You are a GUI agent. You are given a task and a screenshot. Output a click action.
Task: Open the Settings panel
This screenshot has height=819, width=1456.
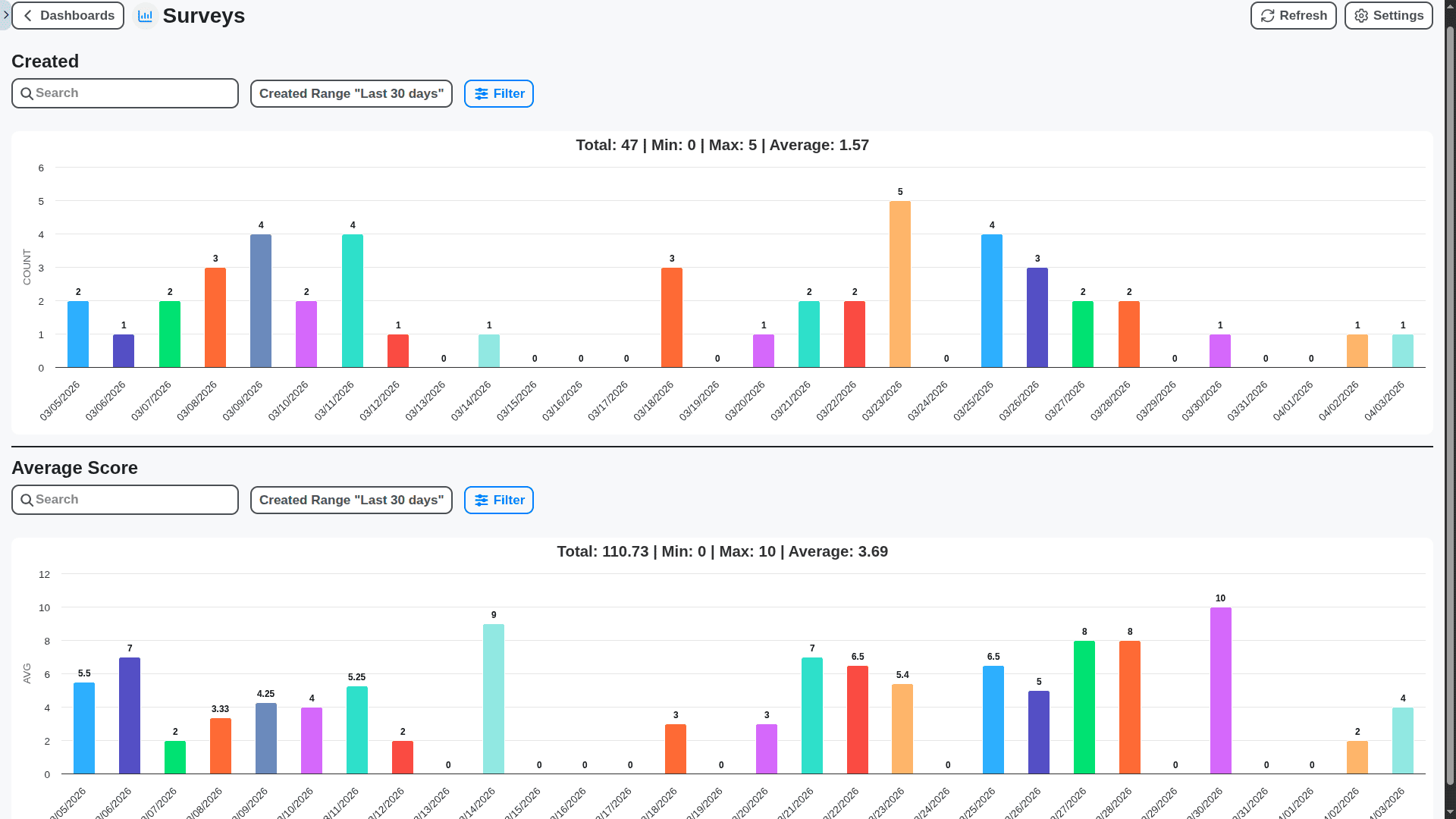[x=1388, y=15]
